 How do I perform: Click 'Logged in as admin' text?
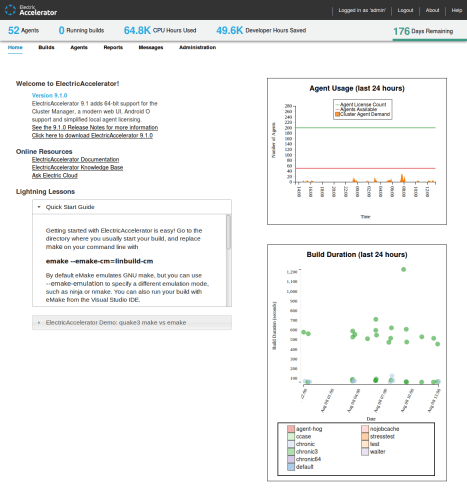[362, 10]
